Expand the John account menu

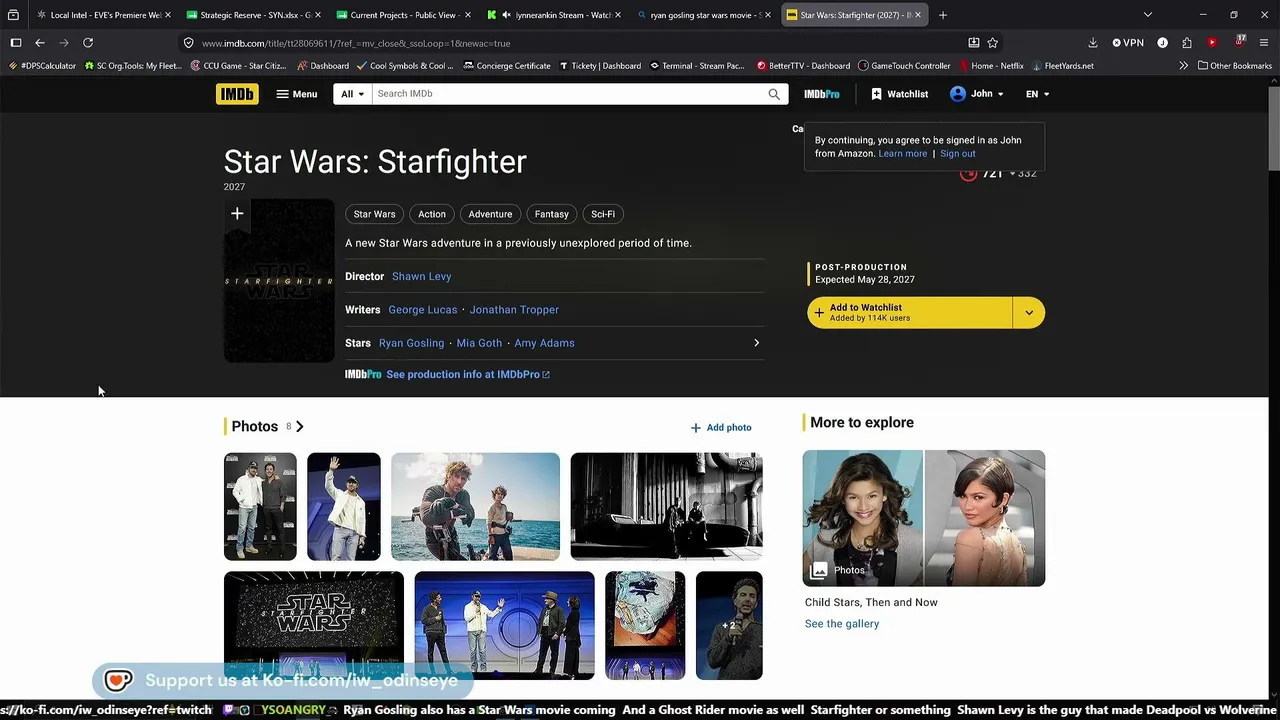point(976,94)
